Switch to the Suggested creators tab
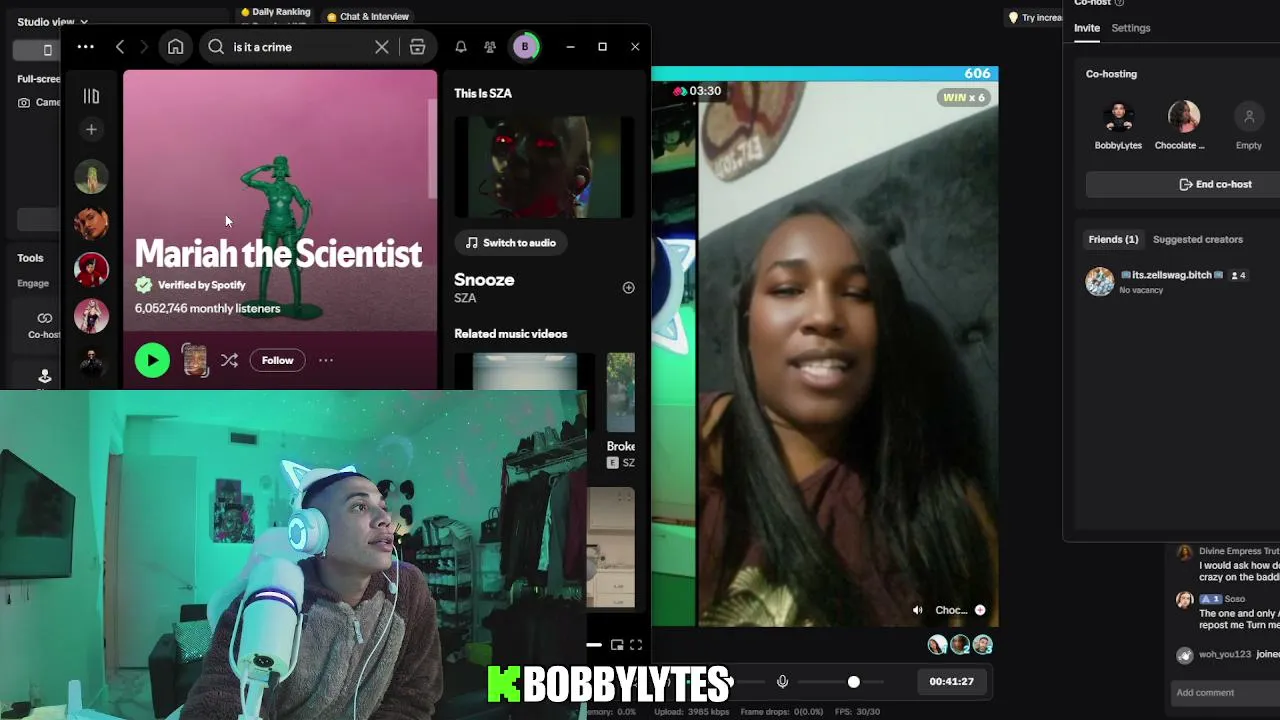 click(1198, 240)
